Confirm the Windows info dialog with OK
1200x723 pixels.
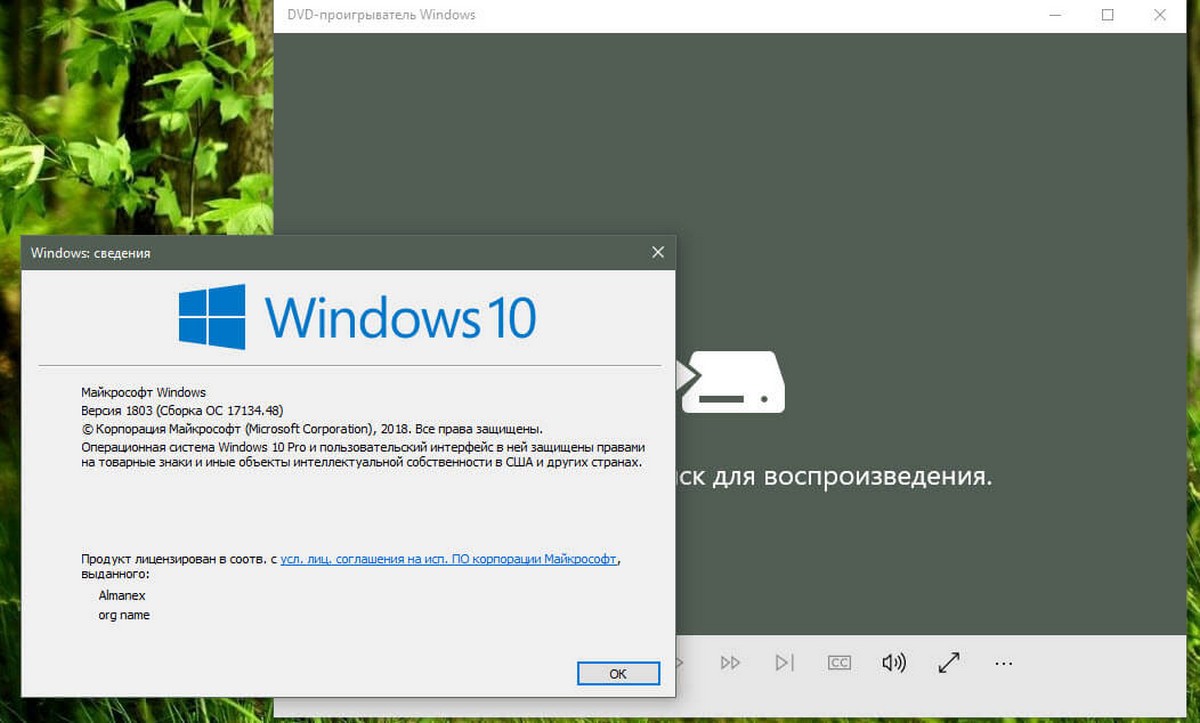tap(618, 674)
